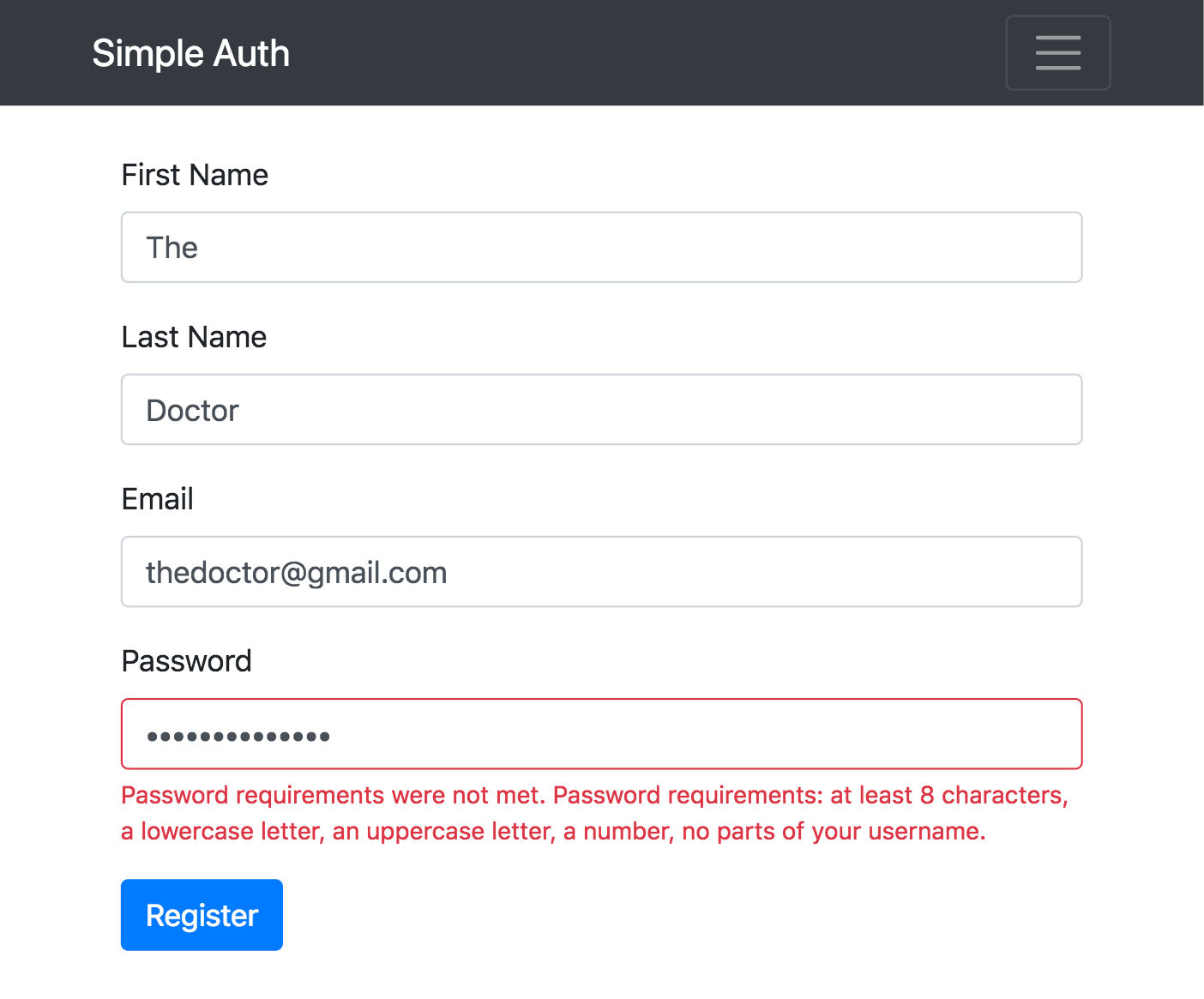
Task: Click the masked password dots
Action: point(238,736)
